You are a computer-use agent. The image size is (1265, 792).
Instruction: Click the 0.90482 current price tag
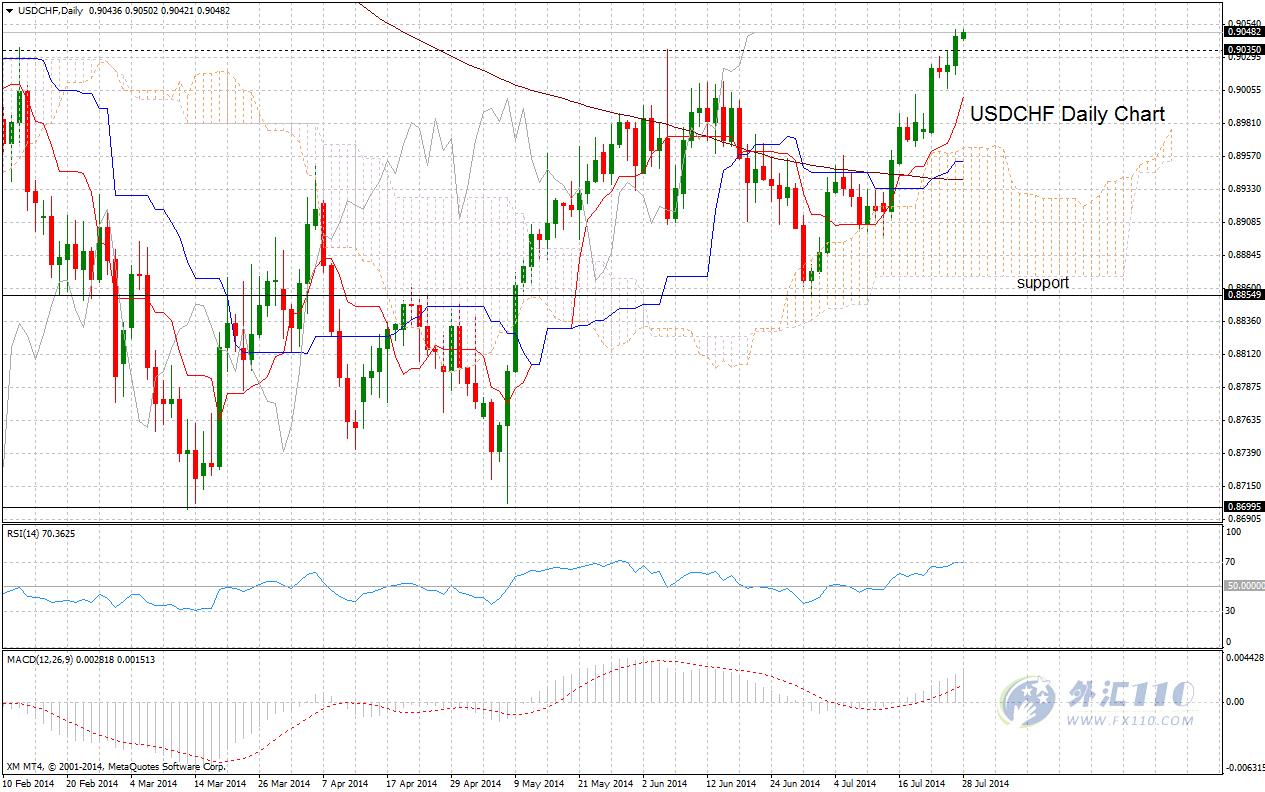(x=1243, y=32)
